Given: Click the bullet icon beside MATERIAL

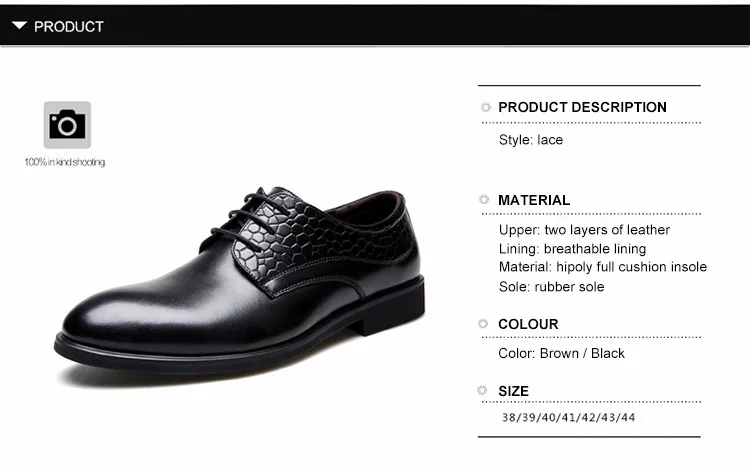Looking at the screenshot, I should tap(484, 199).
